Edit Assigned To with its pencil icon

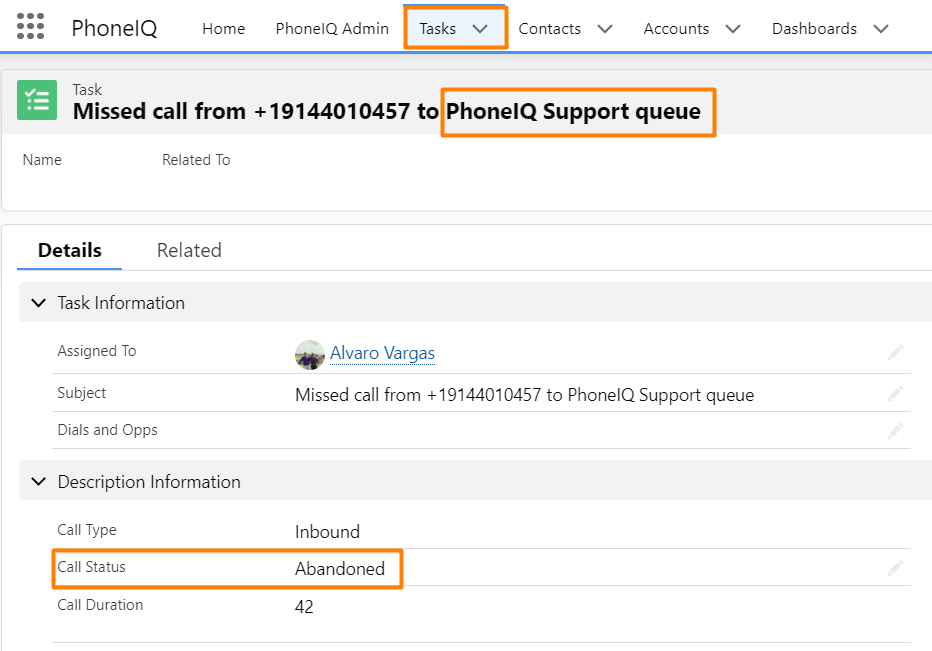[895, 353]
